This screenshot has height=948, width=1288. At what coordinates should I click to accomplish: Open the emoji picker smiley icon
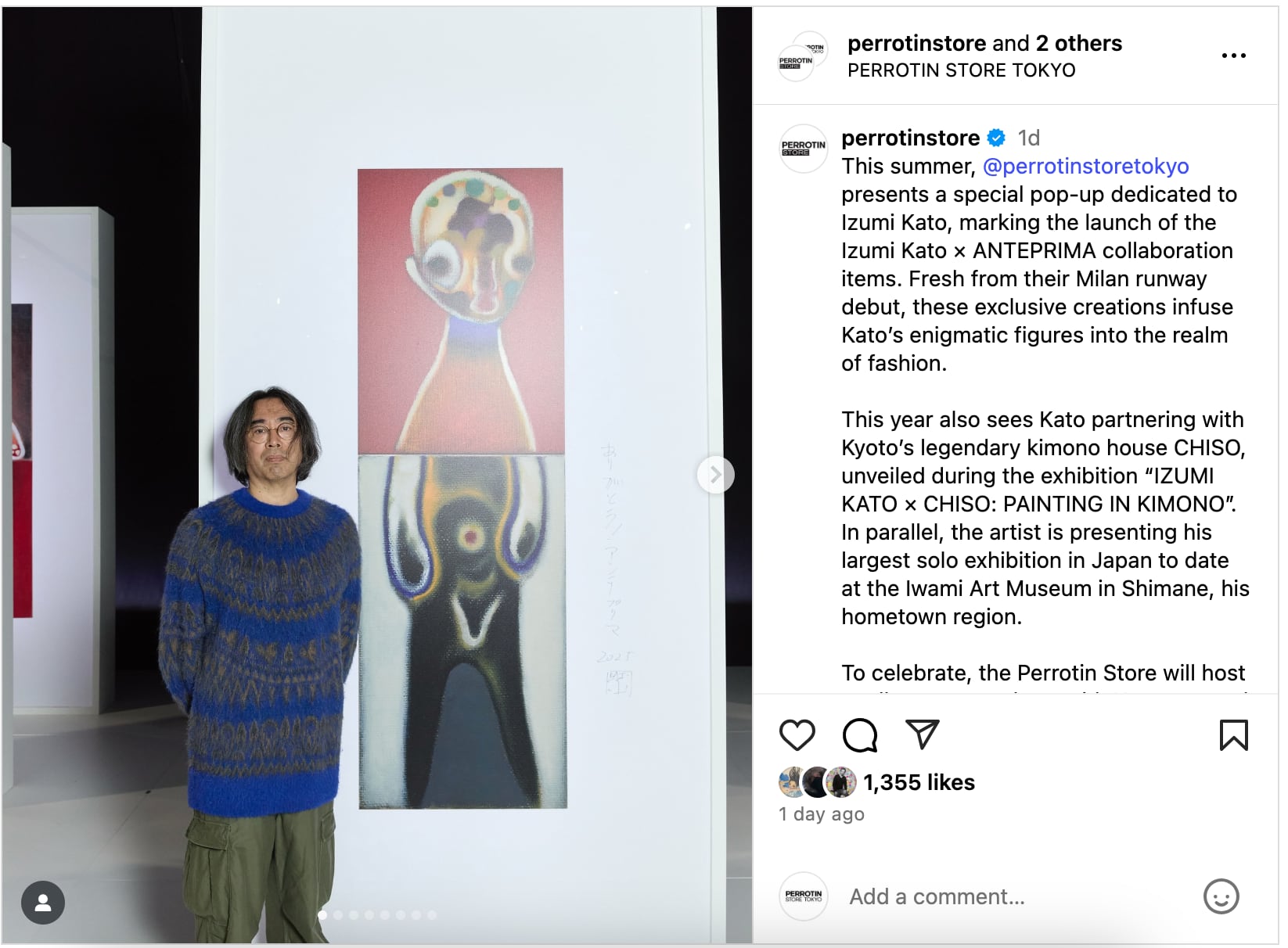click(x=1221, y=896)
